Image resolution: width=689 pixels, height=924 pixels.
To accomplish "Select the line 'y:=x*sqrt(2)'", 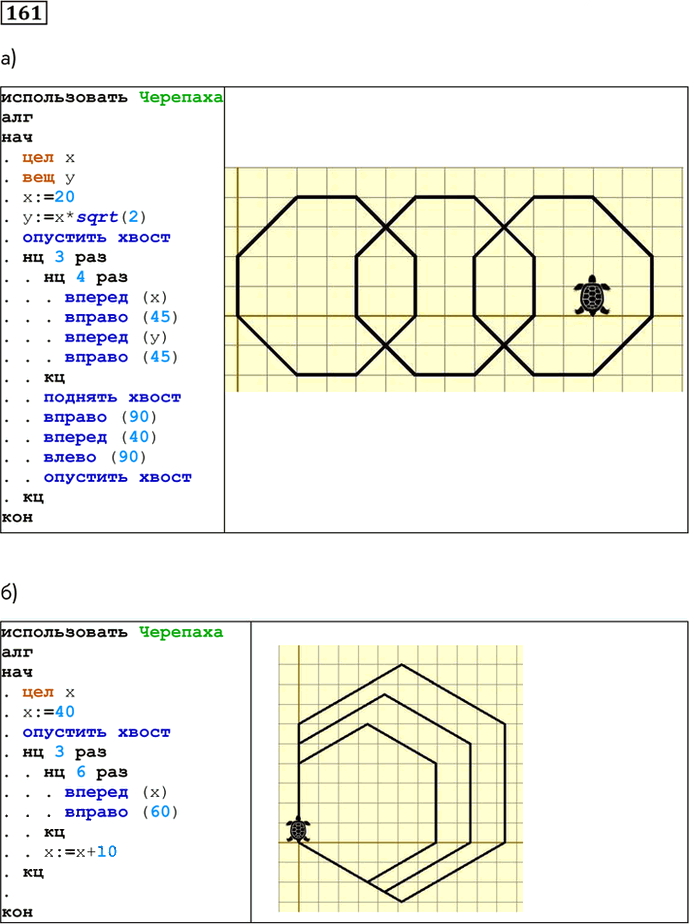I will tap(84, 217).
